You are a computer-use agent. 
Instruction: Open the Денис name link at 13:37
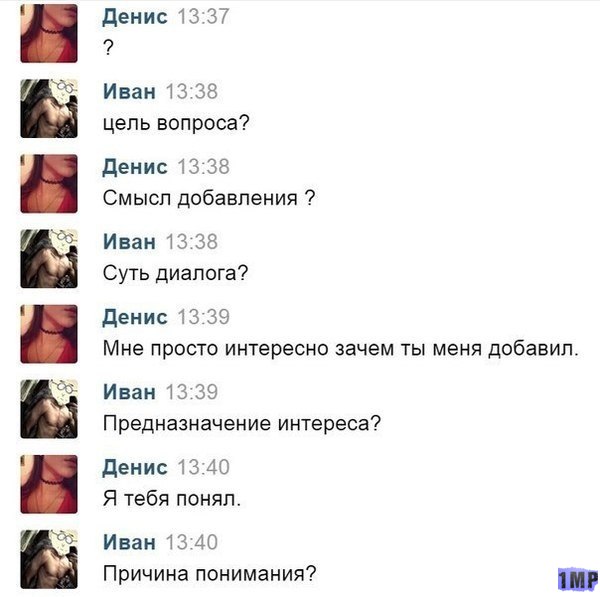pyautogui.click(x=135, y=17)
